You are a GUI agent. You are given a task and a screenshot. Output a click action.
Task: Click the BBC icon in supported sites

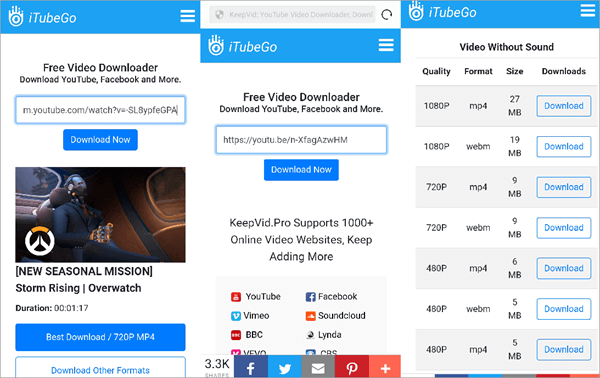236,335
